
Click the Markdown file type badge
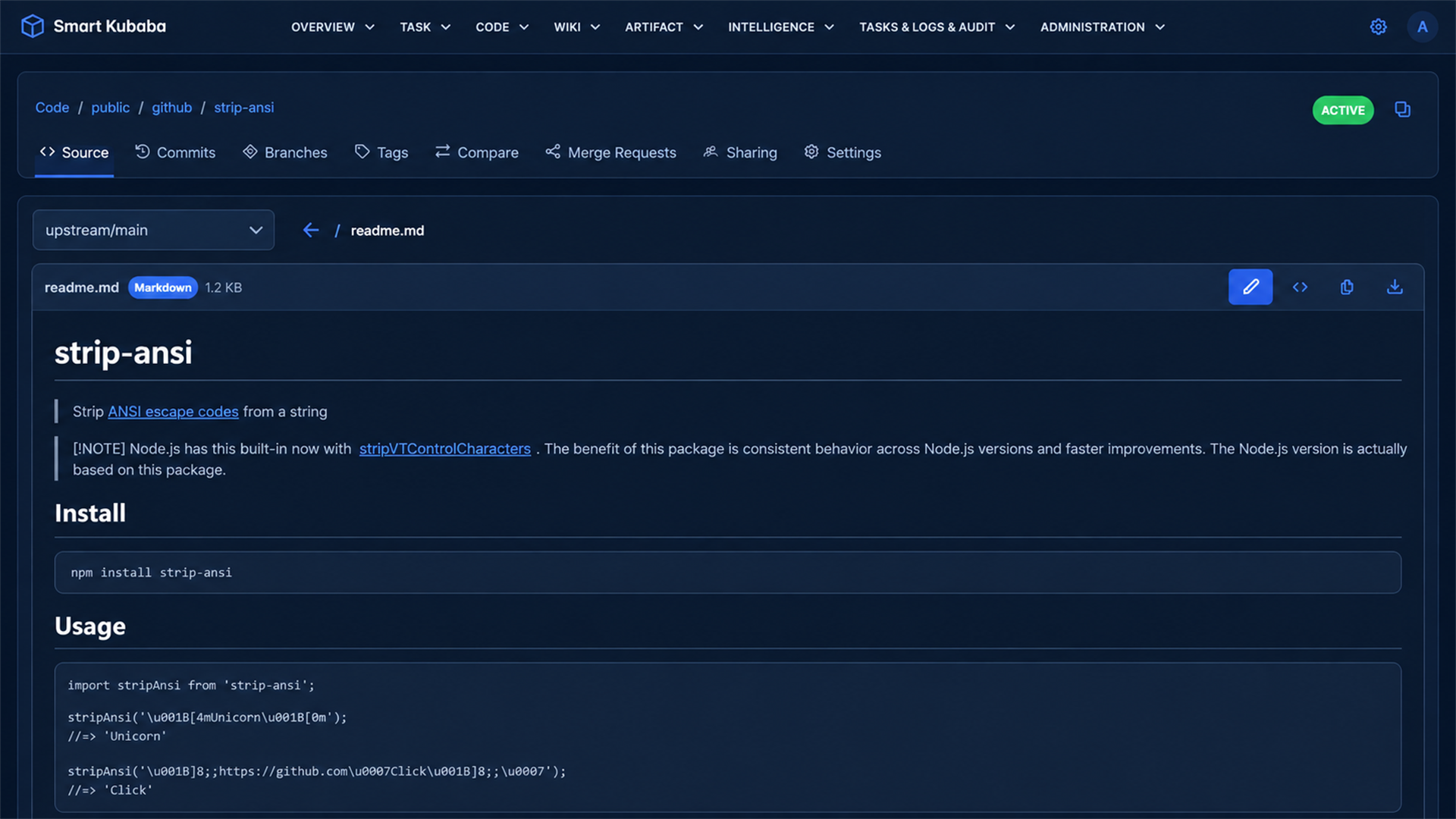point(163,287)
